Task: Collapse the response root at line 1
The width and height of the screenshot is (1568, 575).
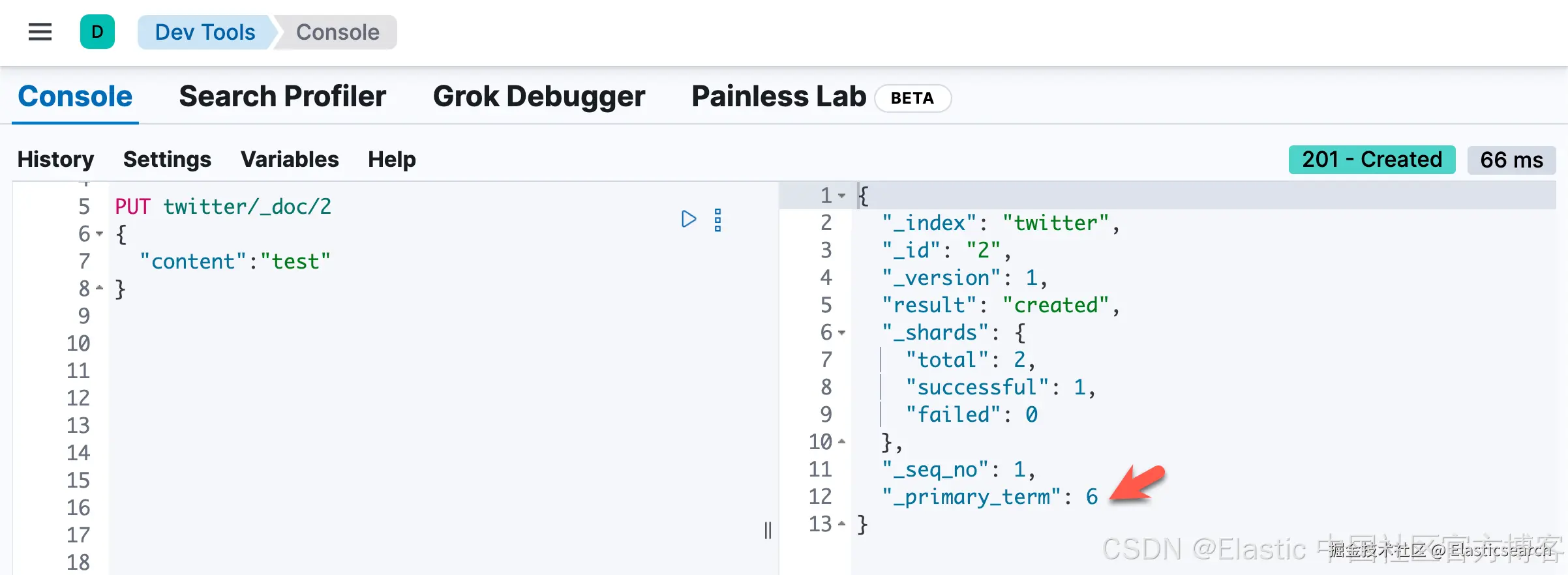Action: click(x=841, y=196)
